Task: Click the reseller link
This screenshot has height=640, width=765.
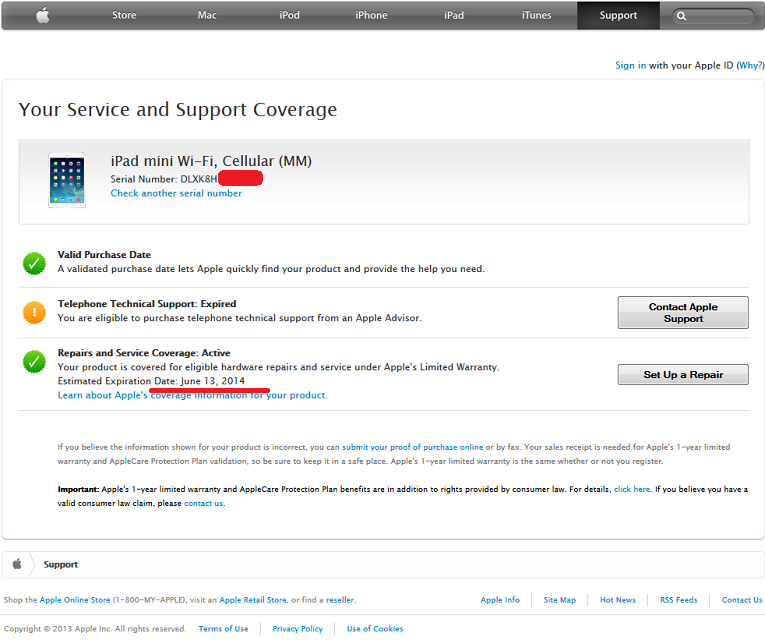Action: tap(340, 600)
